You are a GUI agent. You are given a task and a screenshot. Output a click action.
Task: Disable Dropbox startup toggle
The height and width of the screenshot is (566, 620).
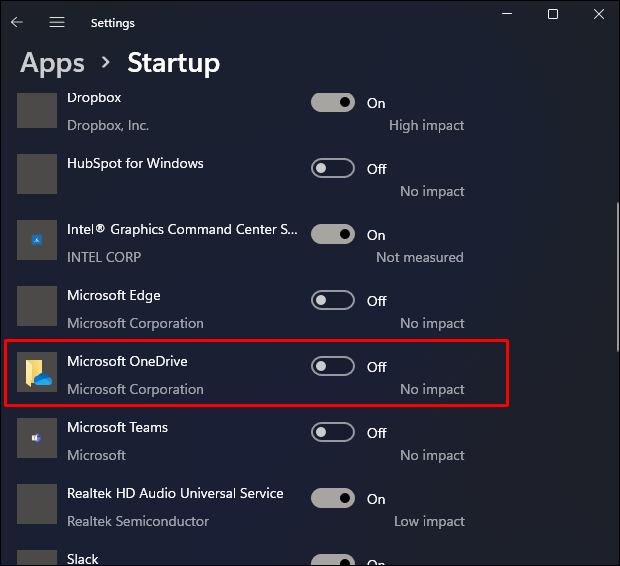(x=333, y=102)
